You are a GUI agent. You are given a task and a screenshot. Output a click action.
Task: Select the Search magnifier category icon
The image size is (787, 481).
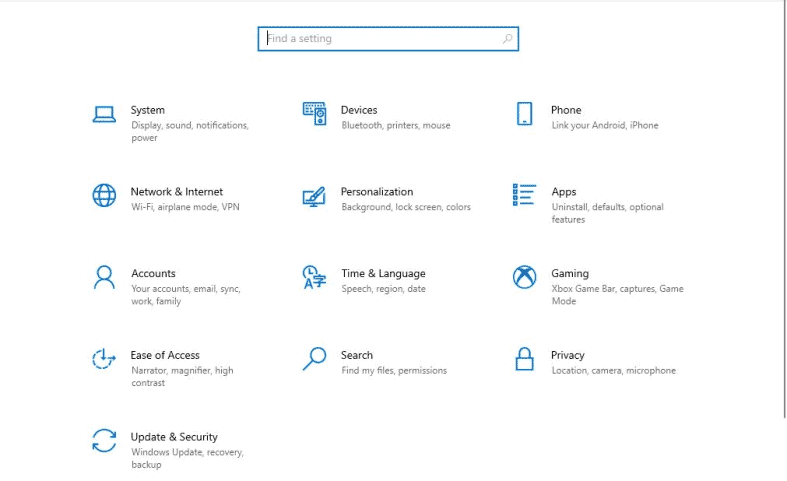314,358
